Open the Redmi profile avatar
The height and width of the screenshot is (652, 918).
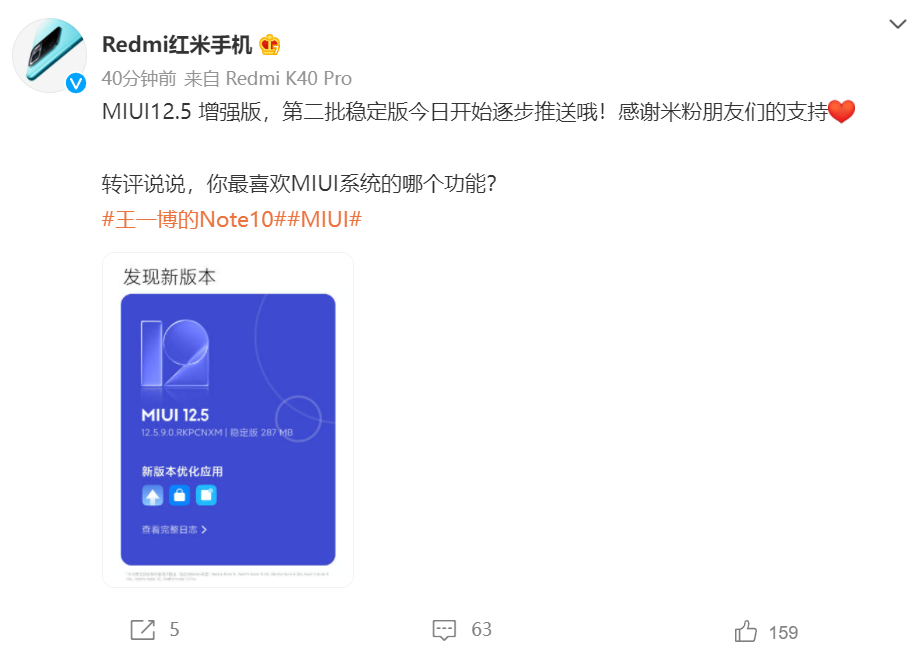point(50,56)
